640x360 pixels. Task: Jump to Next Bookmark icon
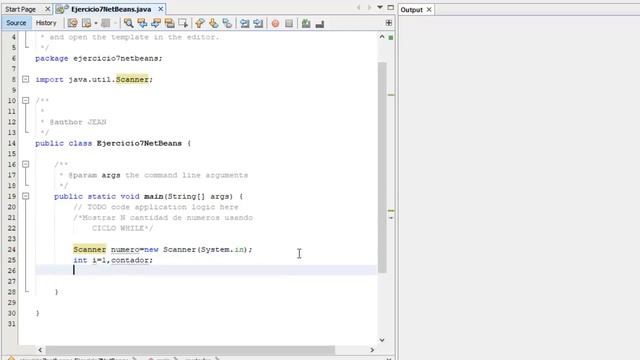pos(213,23)
